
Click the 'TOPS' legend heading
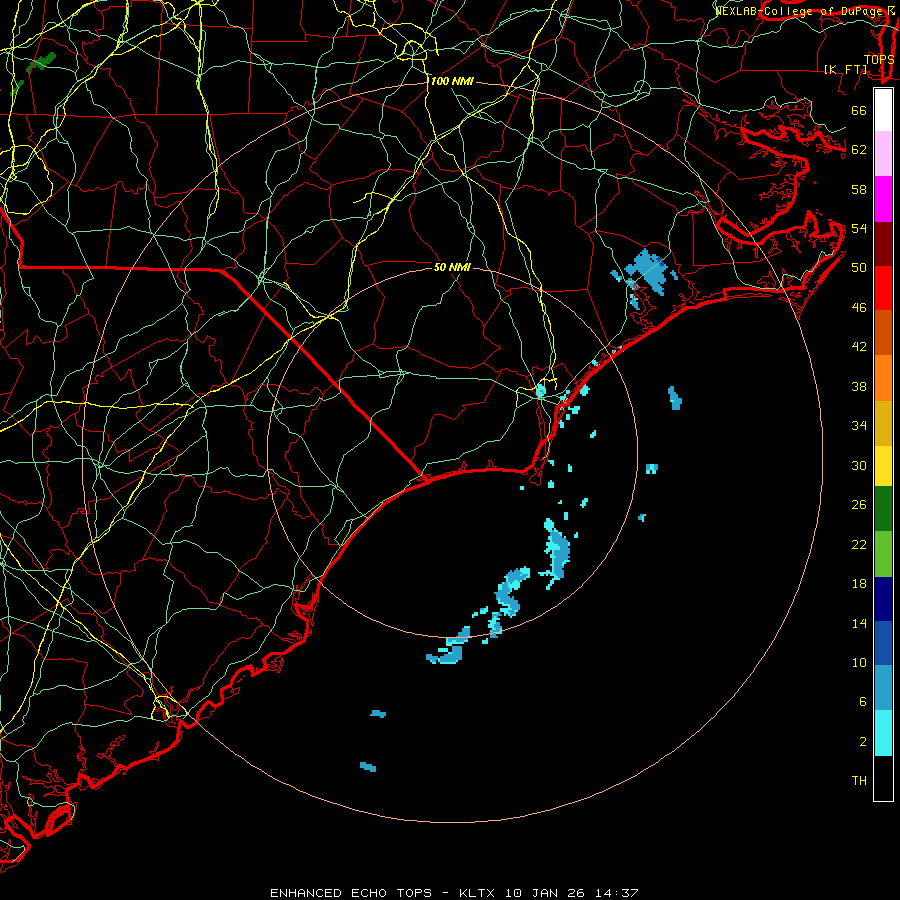click(x=879, y=59)
